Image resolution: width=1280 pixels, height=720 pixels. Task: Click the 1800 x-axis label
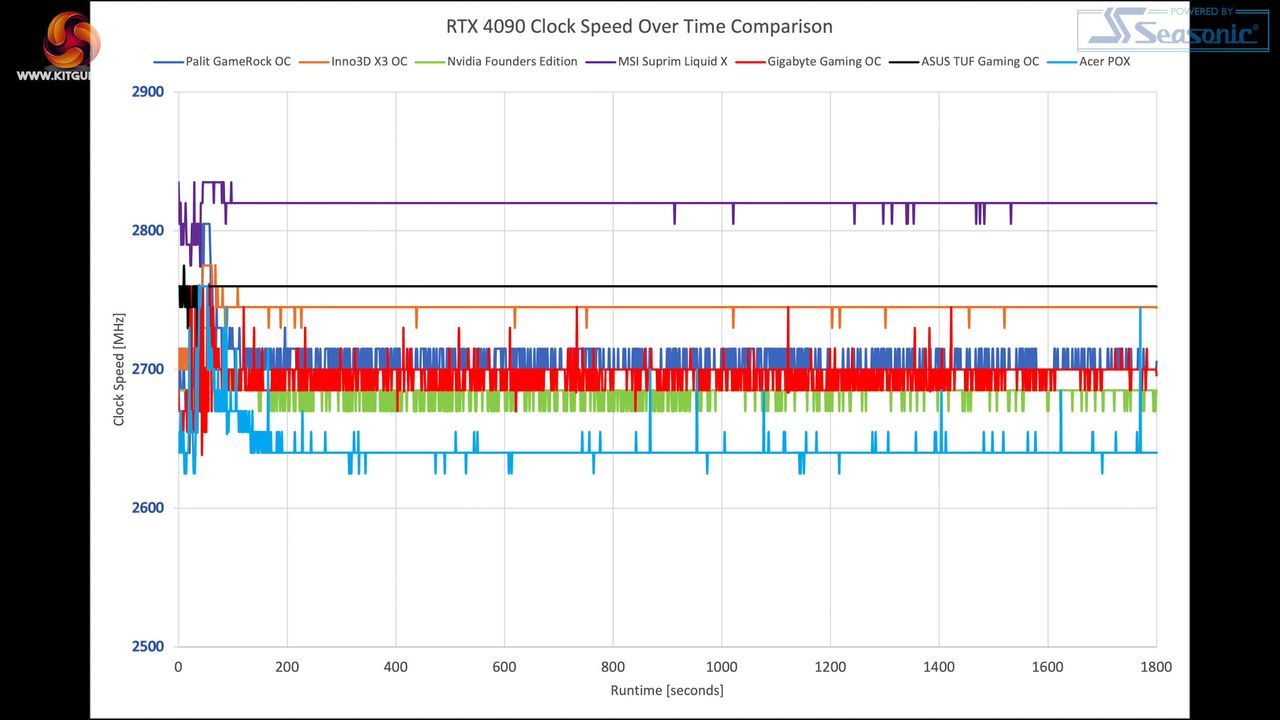pos(1156,667)
